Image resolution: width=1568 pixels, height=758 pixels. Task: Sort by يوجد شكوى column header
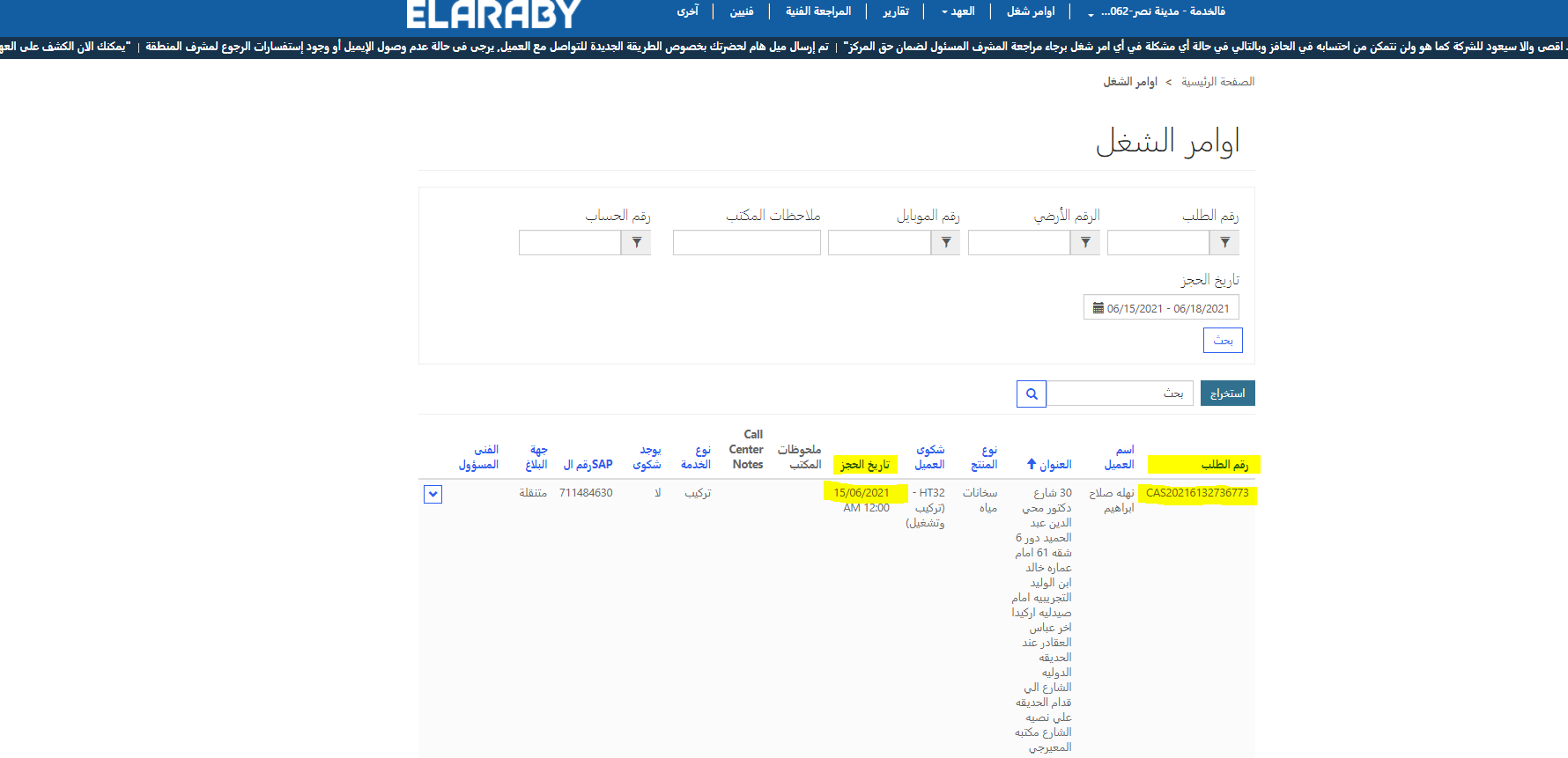tap(647, 457)
